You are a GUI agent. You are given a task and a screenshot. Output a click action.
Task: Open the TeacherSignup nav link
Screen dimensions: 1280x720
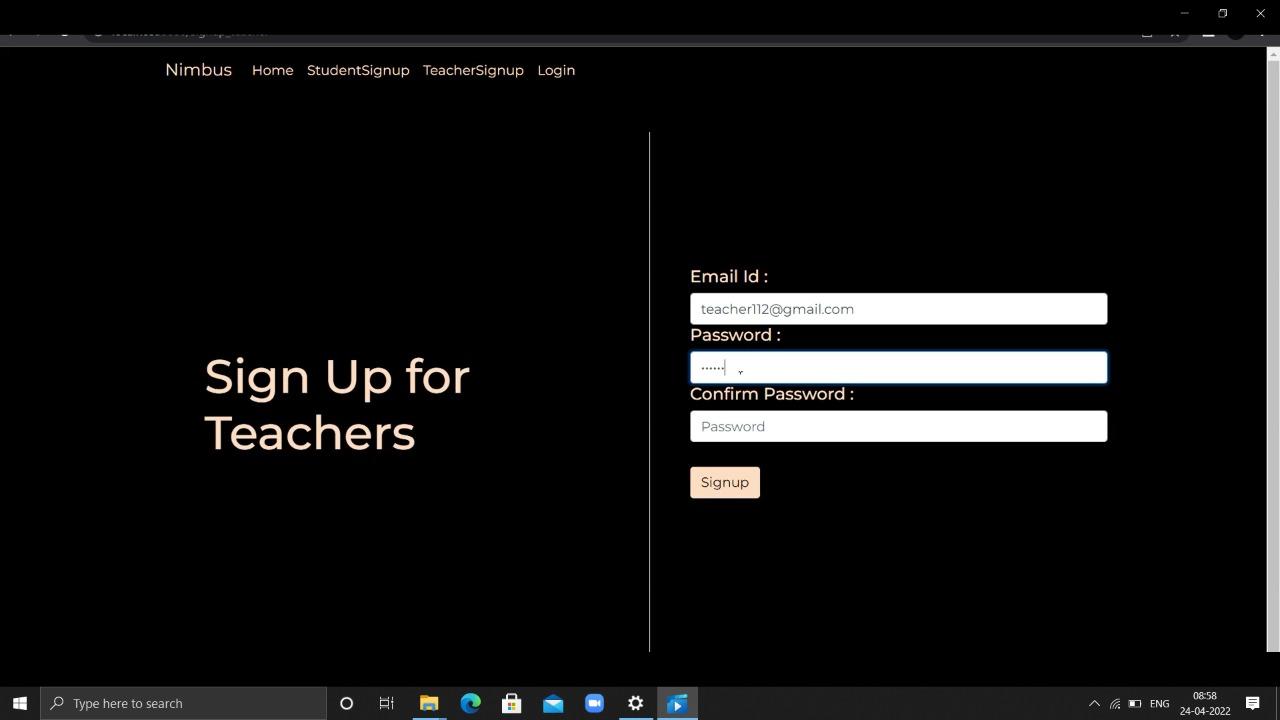[x=473, y=70]
